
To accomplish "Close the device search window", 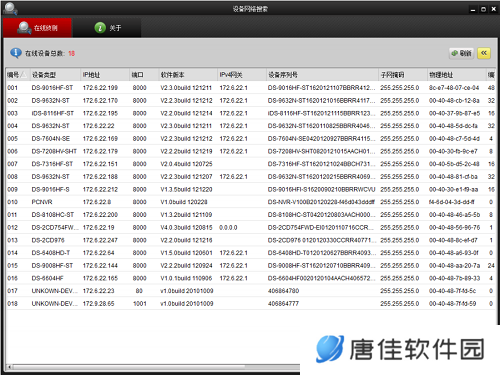I will click(x=494, y=9).
